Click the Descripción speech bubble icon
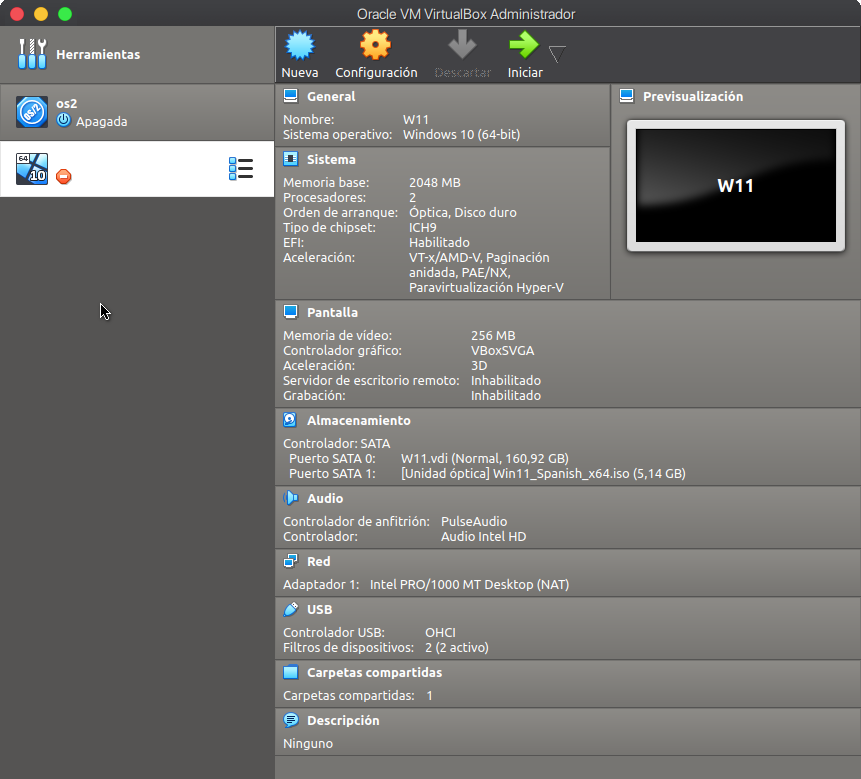 tap(290, 720)
